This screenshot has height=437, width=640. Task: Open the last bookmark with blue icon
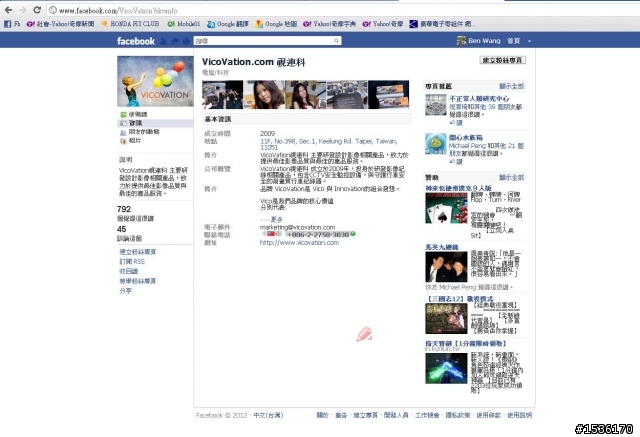(x=442, y=24)
